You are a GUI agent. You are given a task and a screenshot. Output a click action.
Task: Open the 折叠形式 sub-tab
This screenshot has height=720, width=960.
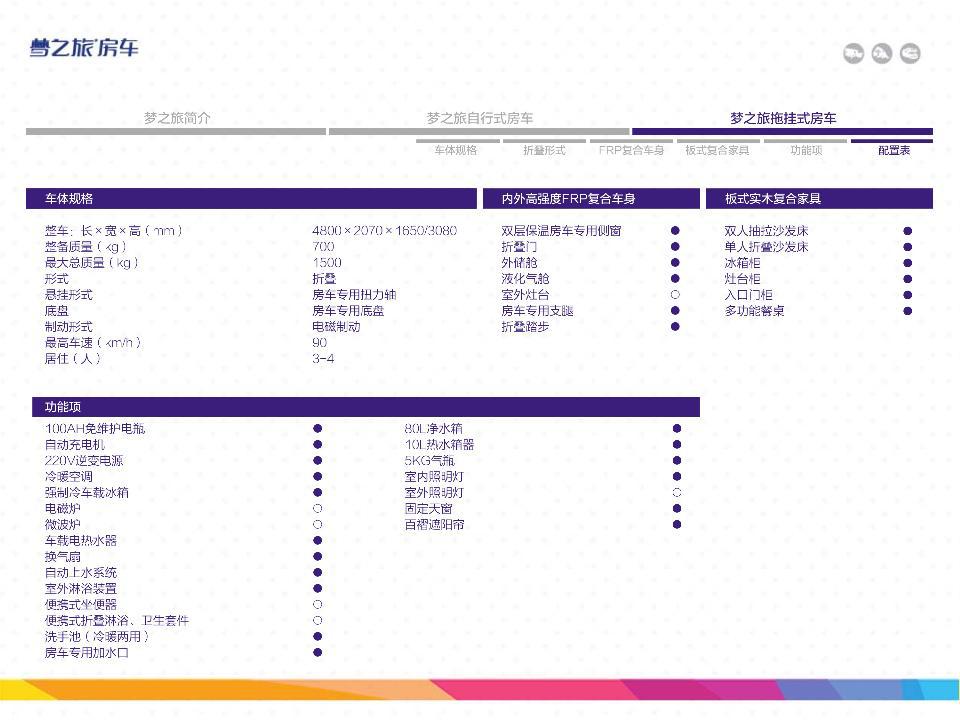(x=544, y=150)
